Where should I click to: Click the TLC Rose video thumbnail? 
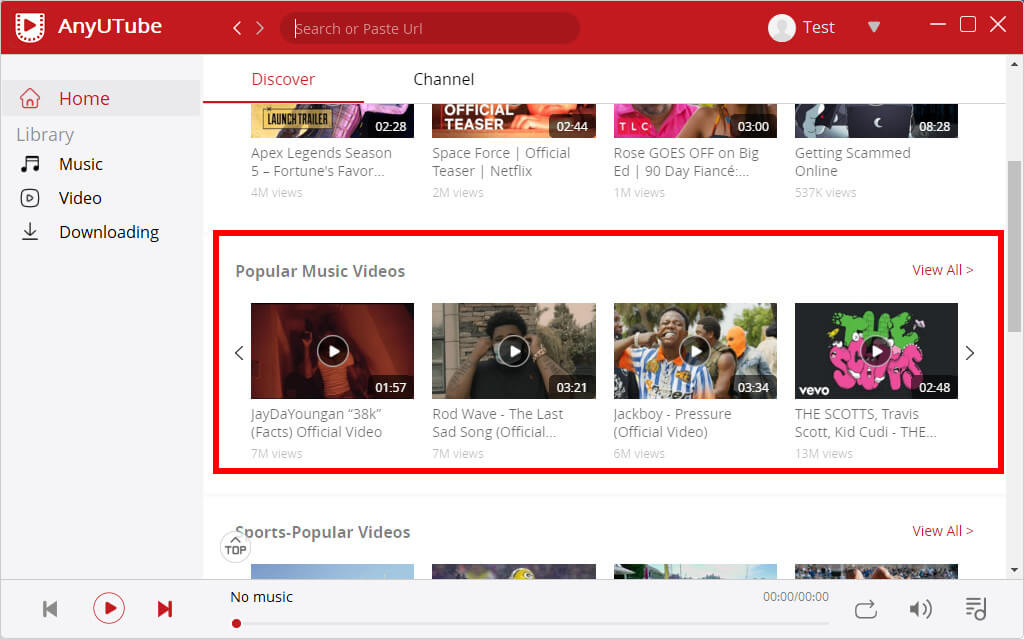pyautogui.click(x=695, y=121)
